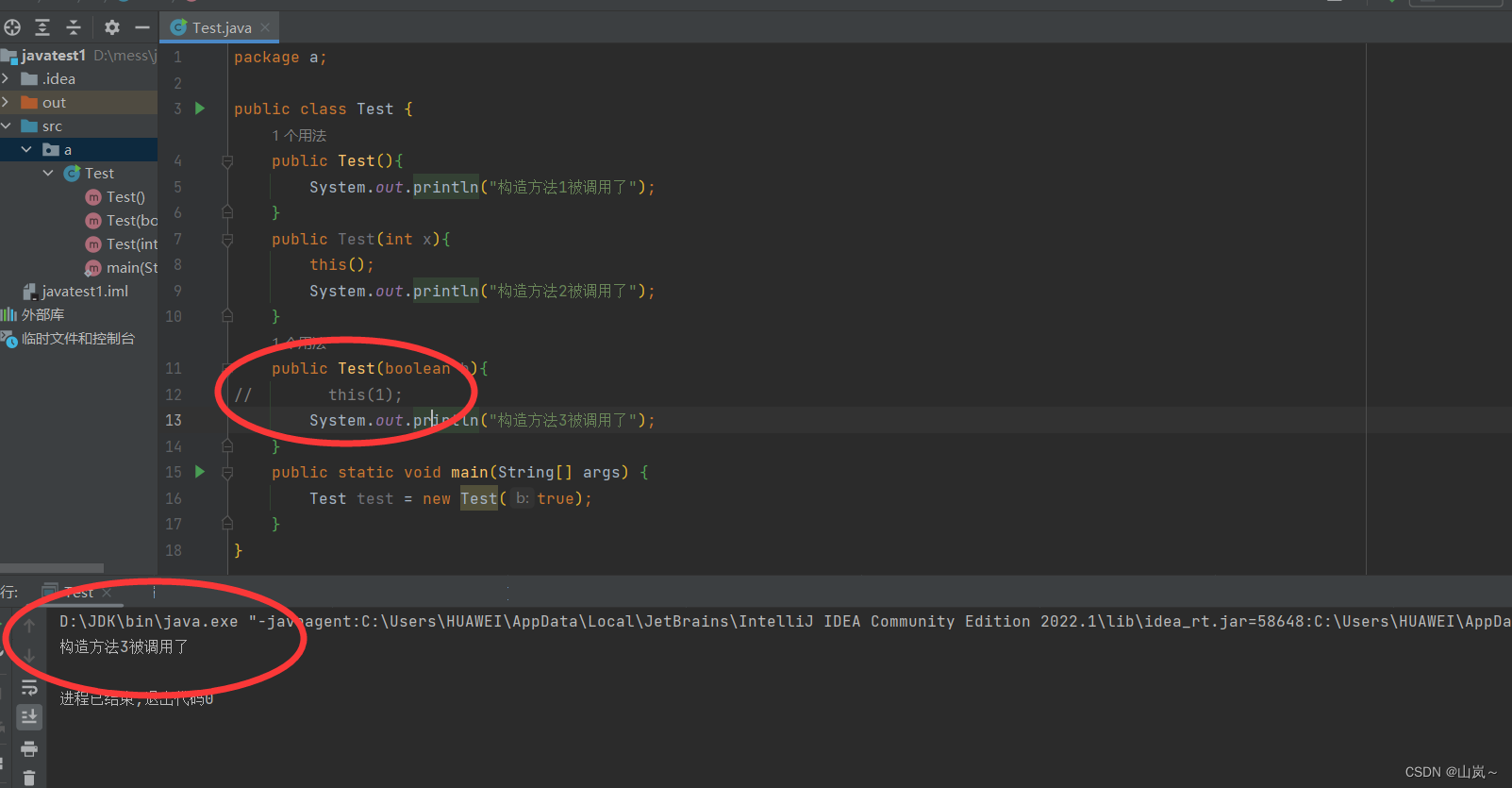Select 临时文件和控制台 node
Viewport: 1512px width, 788px height.
click(x=78, y=338)
